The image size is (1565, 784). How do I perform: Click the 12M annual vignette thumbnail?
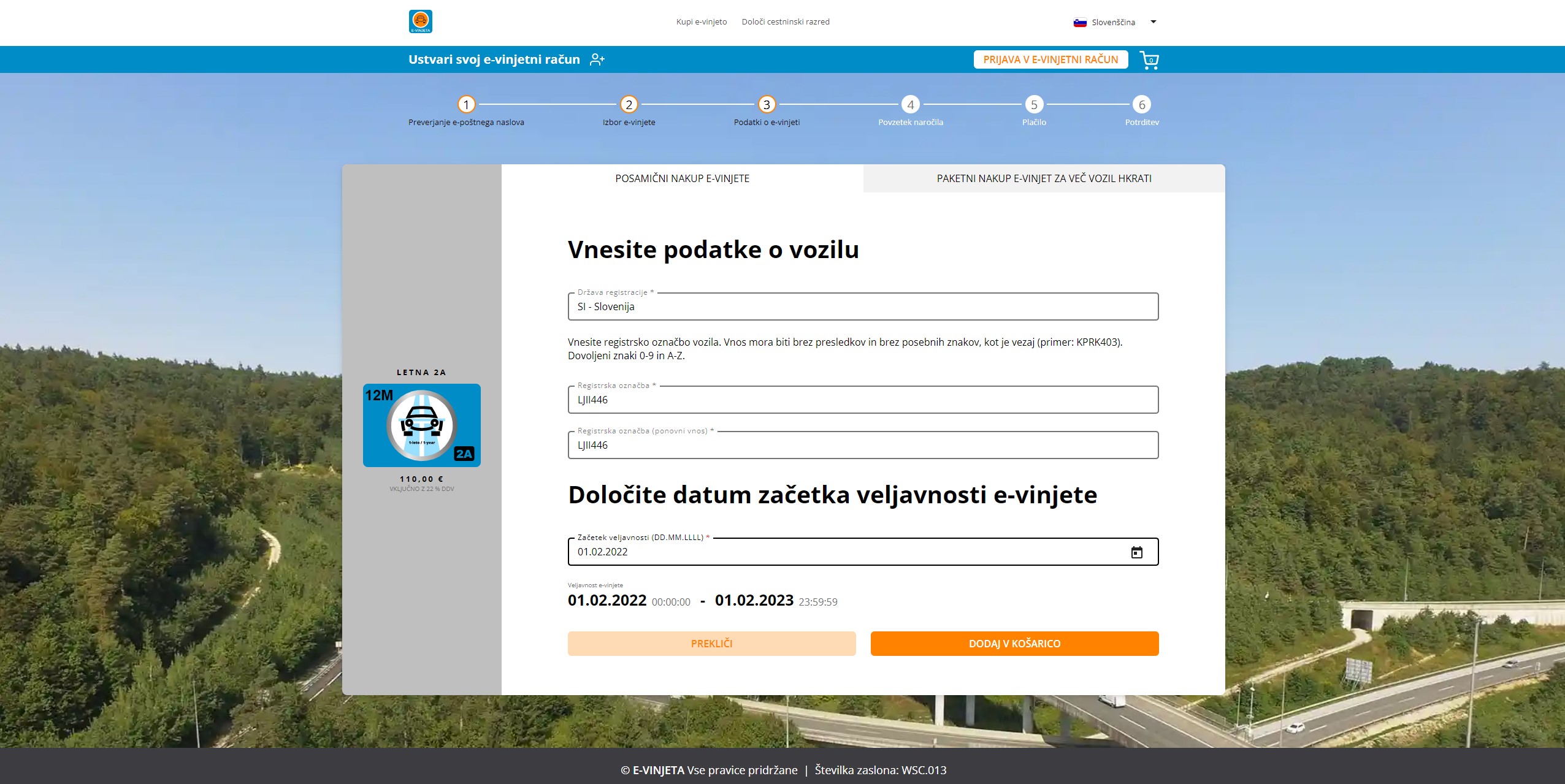(x=421, y=425)
